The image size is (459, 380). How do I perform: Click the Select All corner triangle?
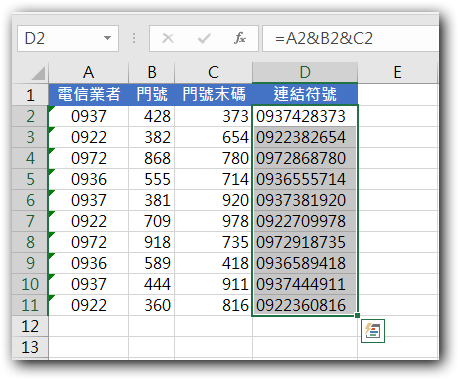38,73
